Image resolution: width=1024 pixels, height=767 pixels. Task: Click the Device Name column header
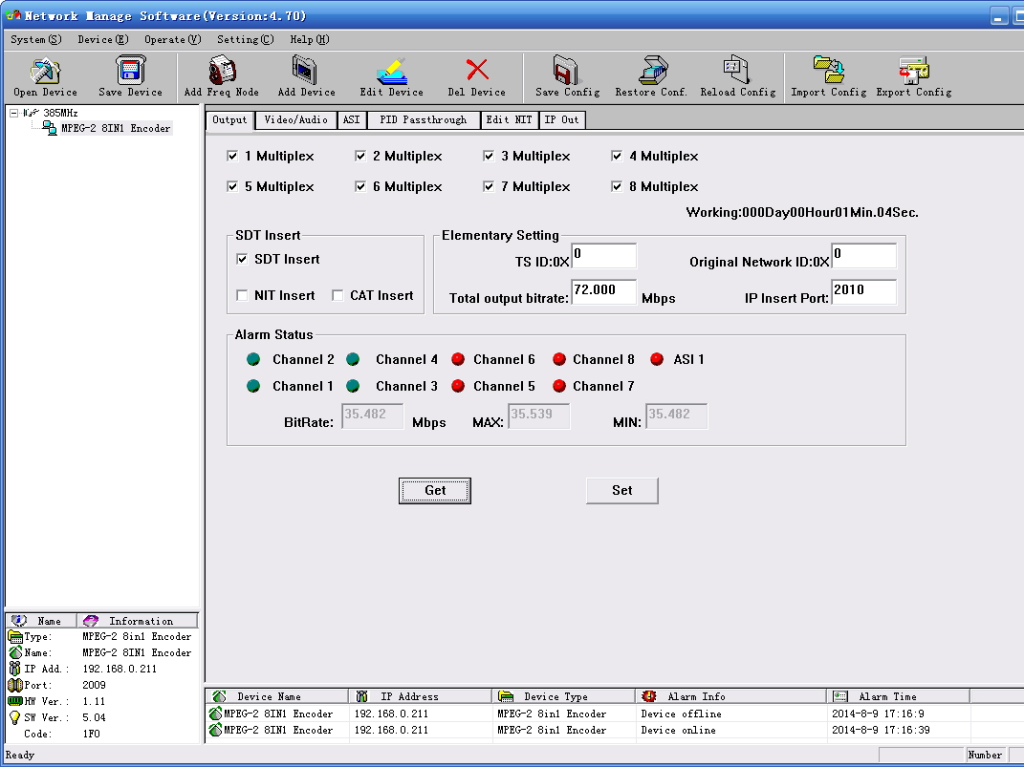(x=277, y=696)
